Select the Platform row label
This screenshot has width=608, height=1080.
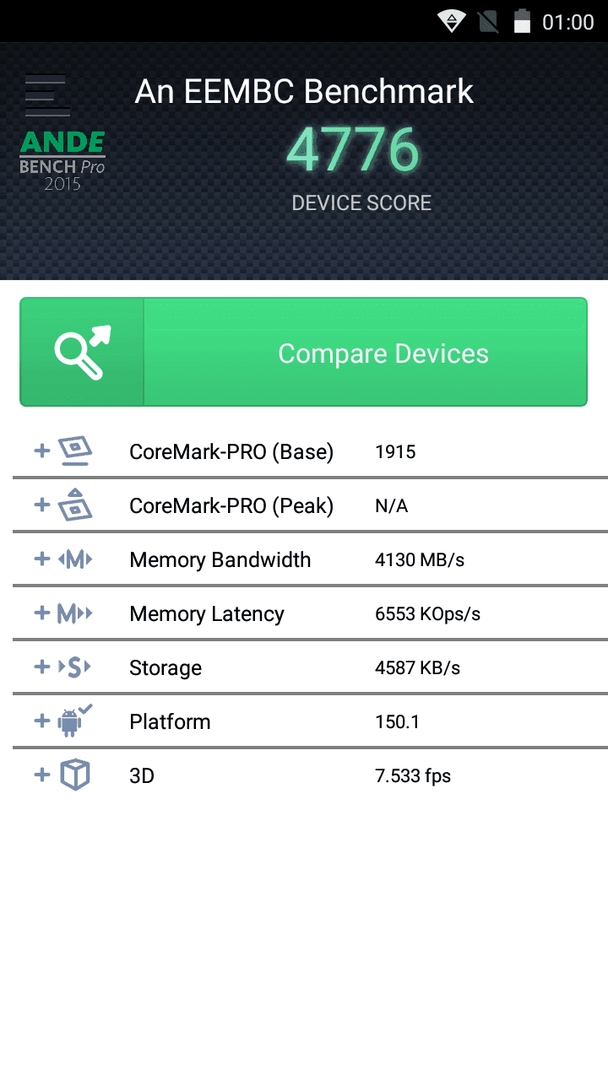click(170, 721)
